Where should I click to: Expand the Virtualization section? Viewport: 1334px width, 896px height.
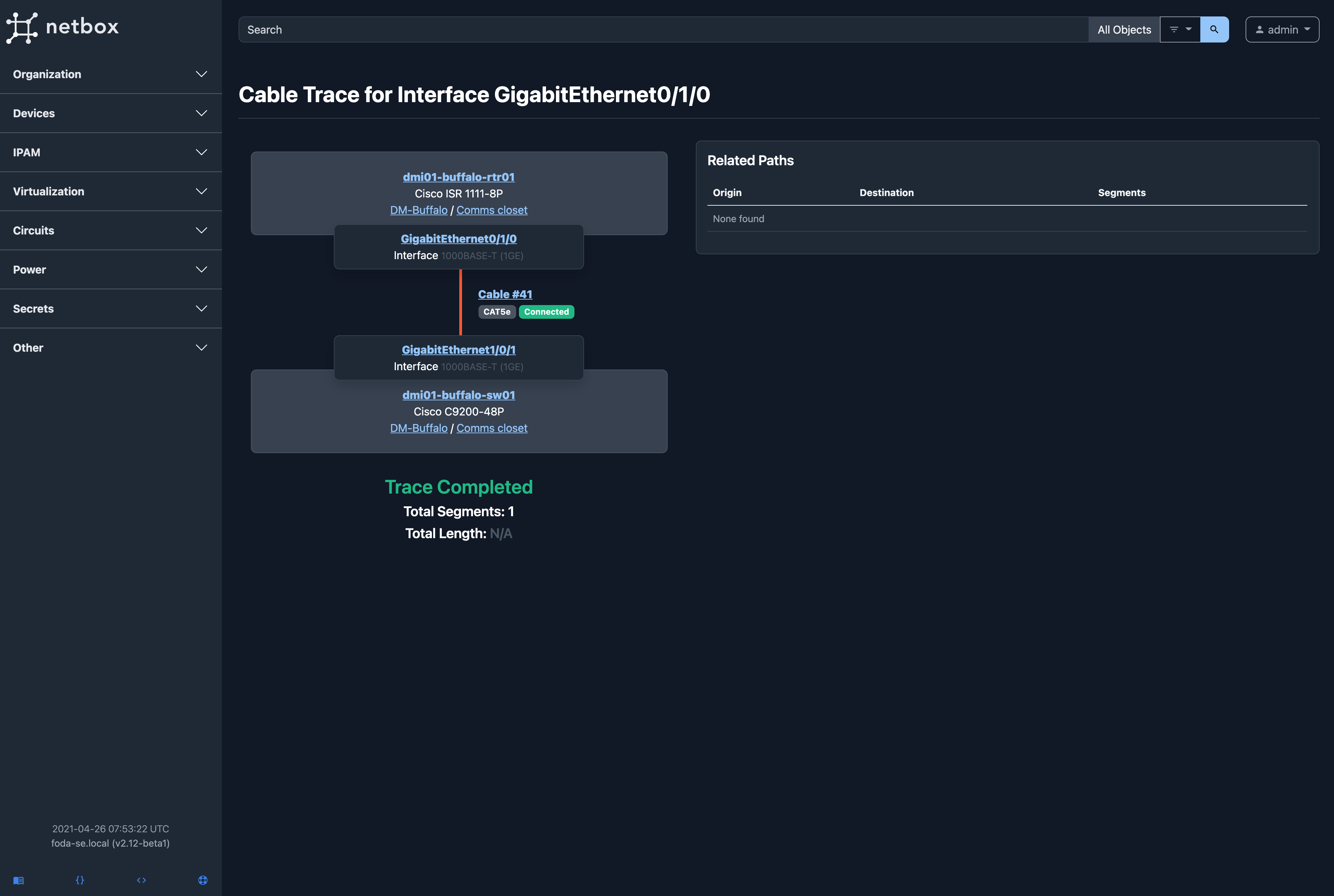[x=111, y=191]
